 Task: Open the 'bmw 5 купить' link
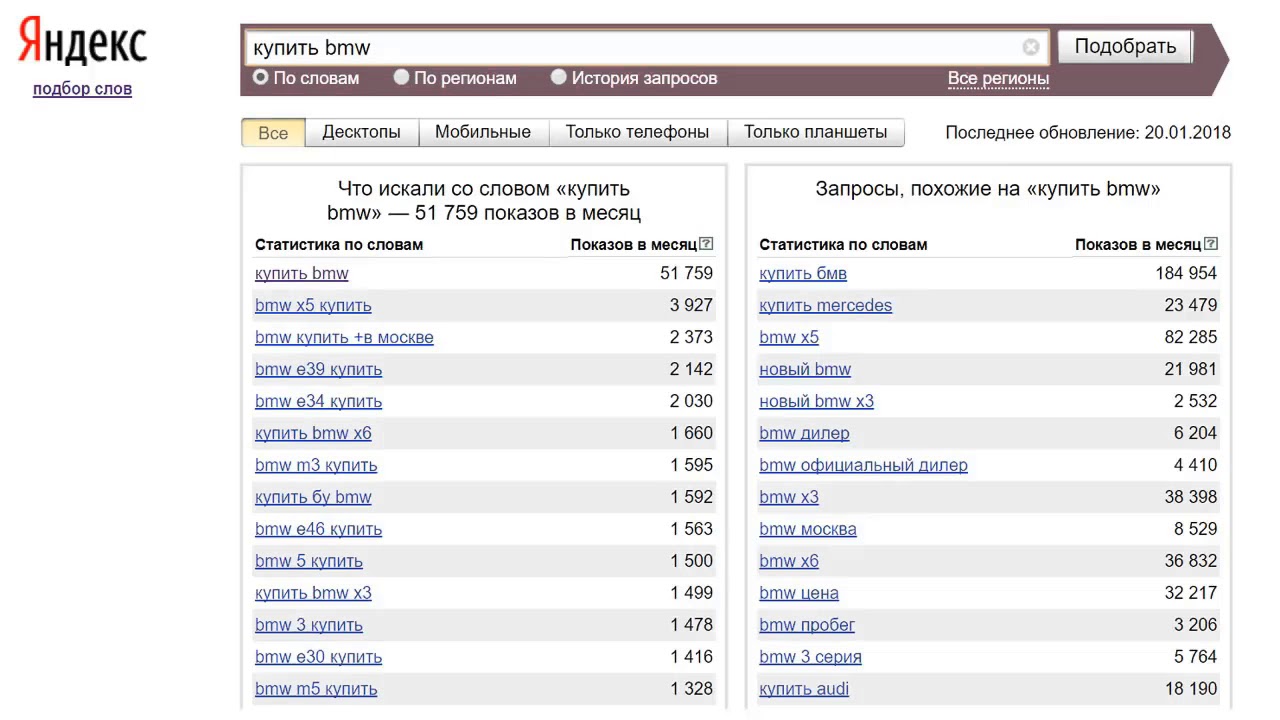[309, 561]
